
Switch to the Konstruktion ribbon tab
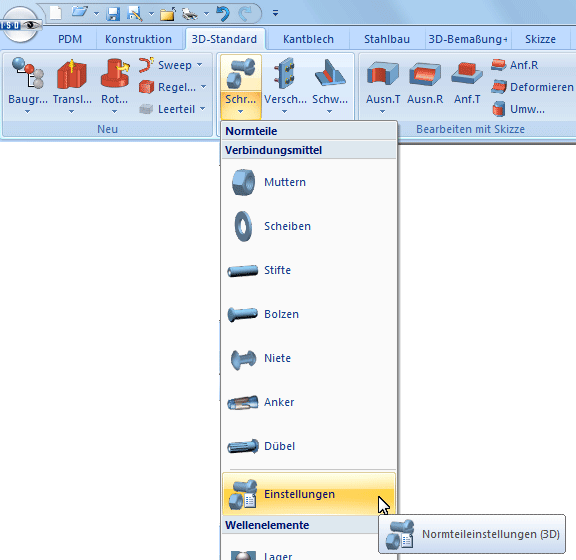click(x=138, y=39)
